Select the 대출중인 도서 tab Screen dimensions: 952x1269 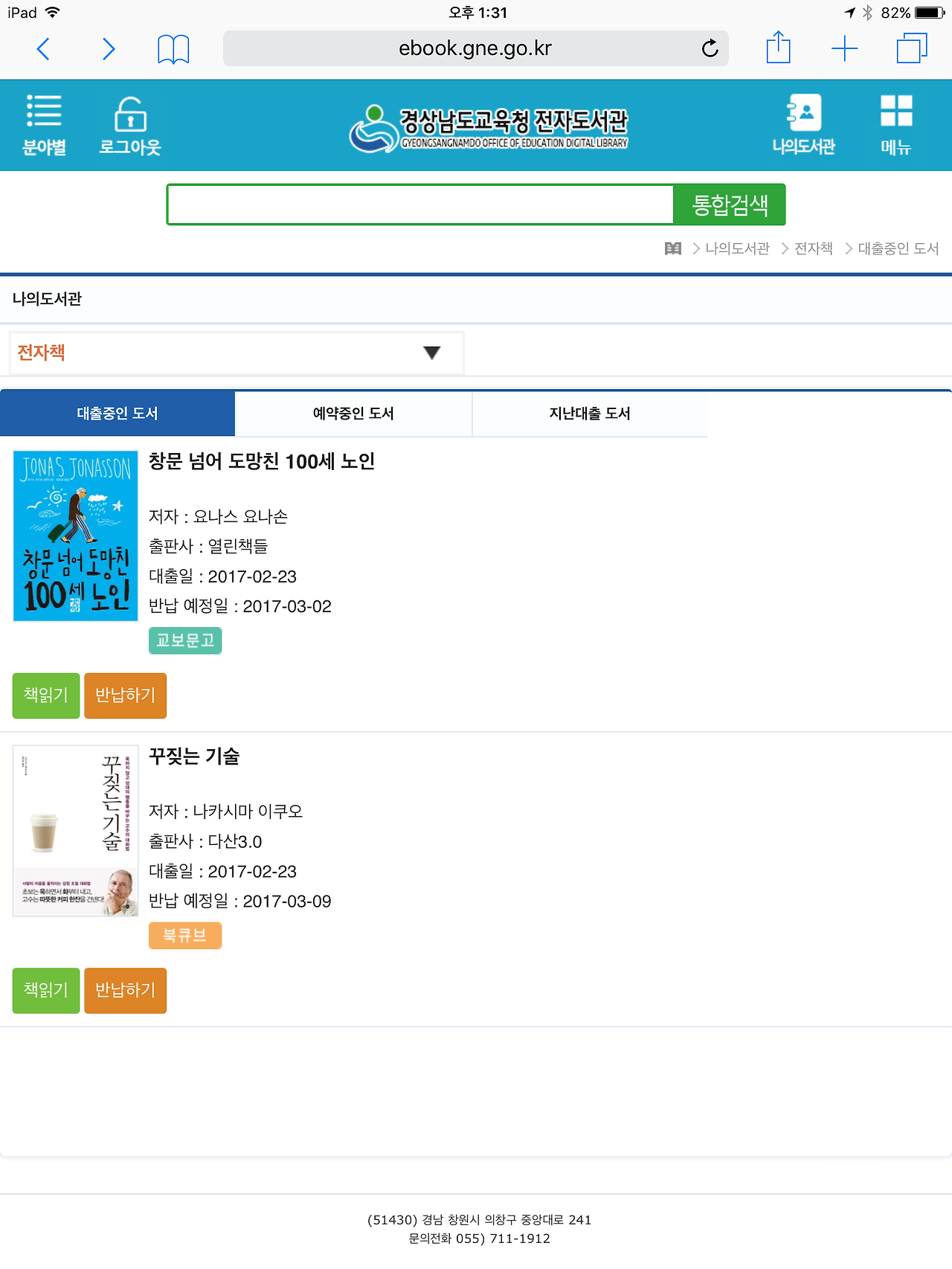tap(118, 414)
